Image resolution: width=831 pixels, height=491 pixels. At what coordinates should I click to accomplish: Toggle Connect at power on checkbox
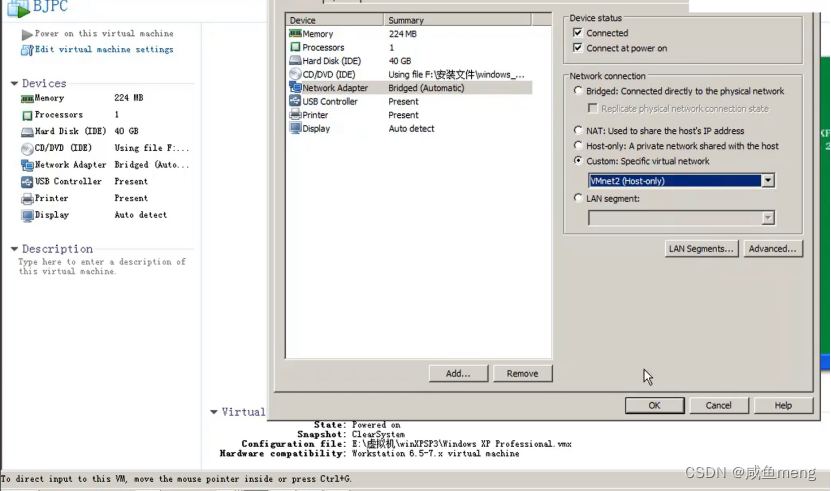[578, 48]
